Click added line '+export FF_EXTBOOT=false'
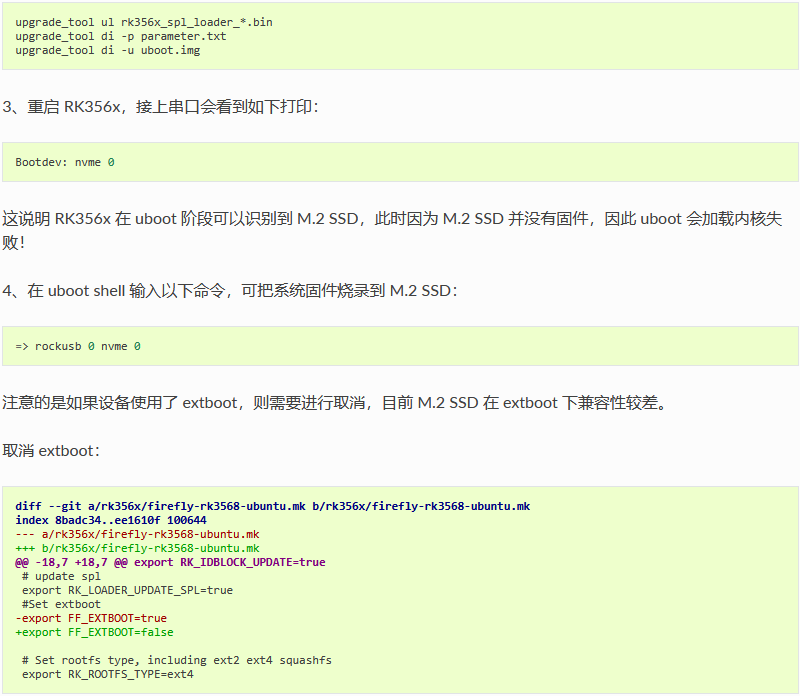The width and height of the screenshot is (800, 696). (x=94, y=632)
